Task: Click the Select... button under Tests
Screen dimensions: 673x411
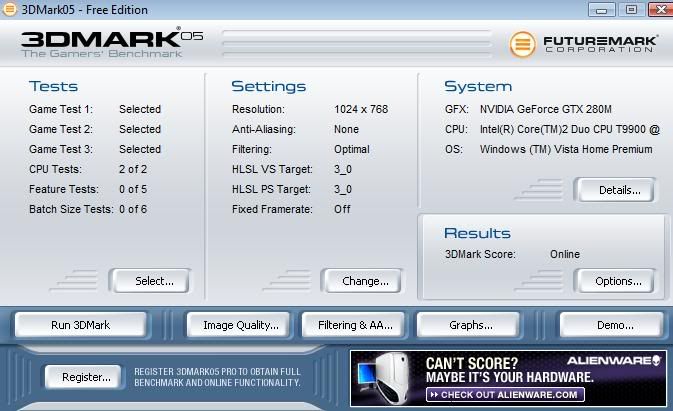Action: coord(150,281)
